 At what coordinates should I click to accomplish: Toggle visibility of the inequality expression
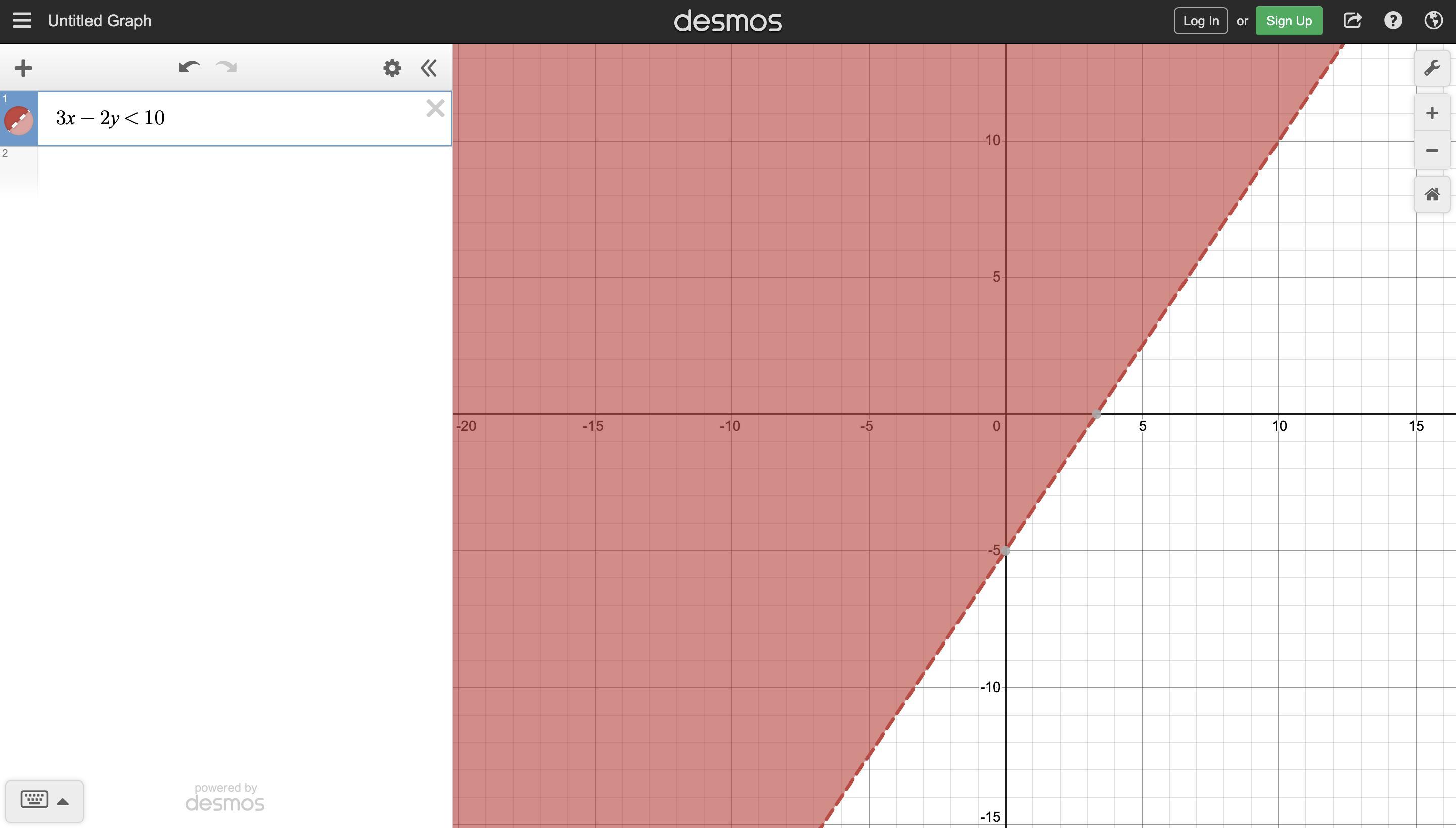[18, 120]
